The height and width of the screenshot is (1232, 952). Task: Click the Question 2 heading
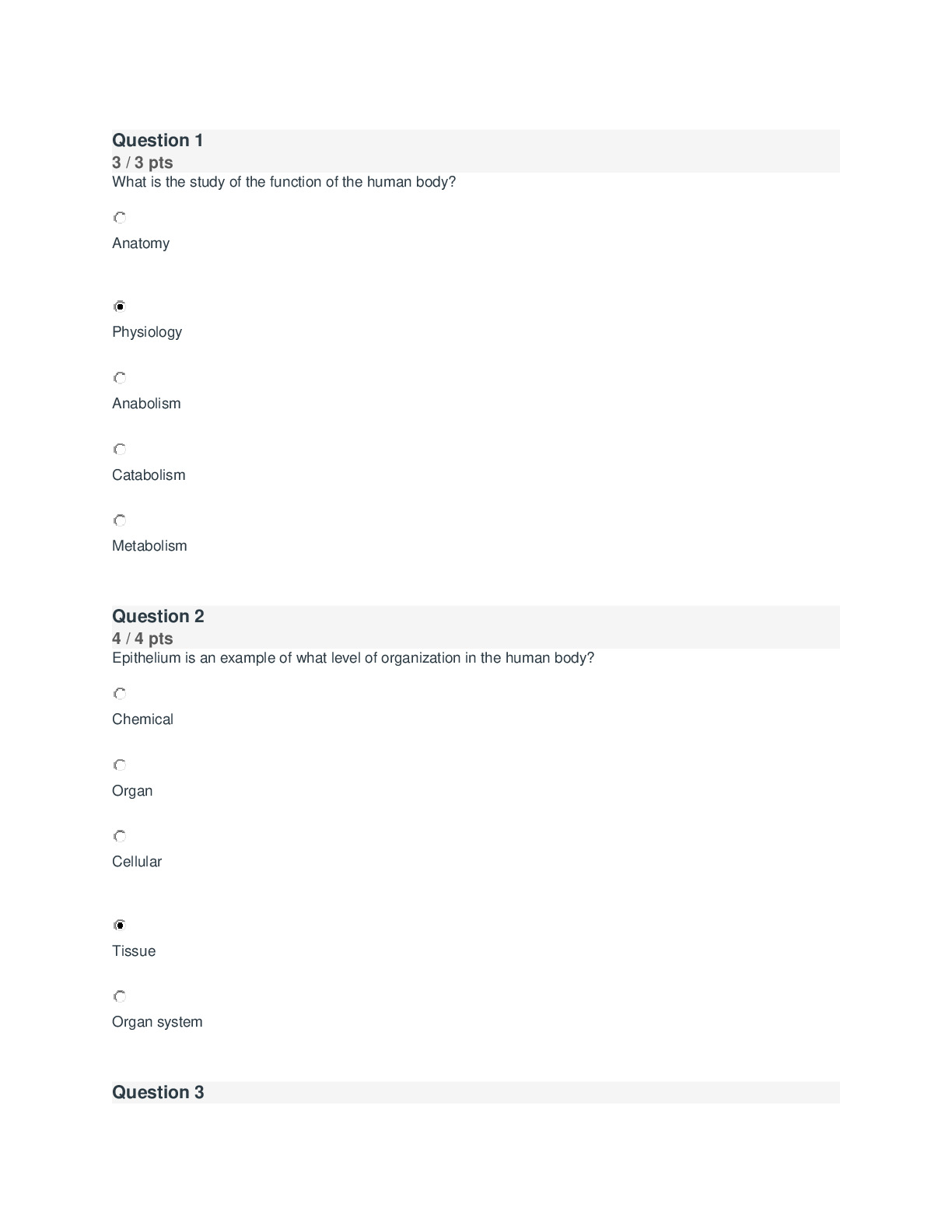pos(158,617)
